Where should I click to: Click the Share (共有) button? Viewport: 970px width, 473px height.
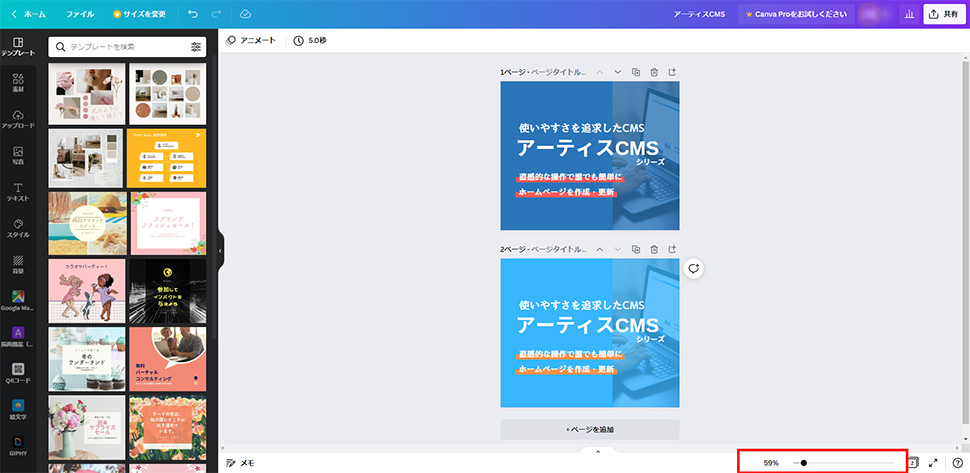pyautogui.click(x=945, y=14)
